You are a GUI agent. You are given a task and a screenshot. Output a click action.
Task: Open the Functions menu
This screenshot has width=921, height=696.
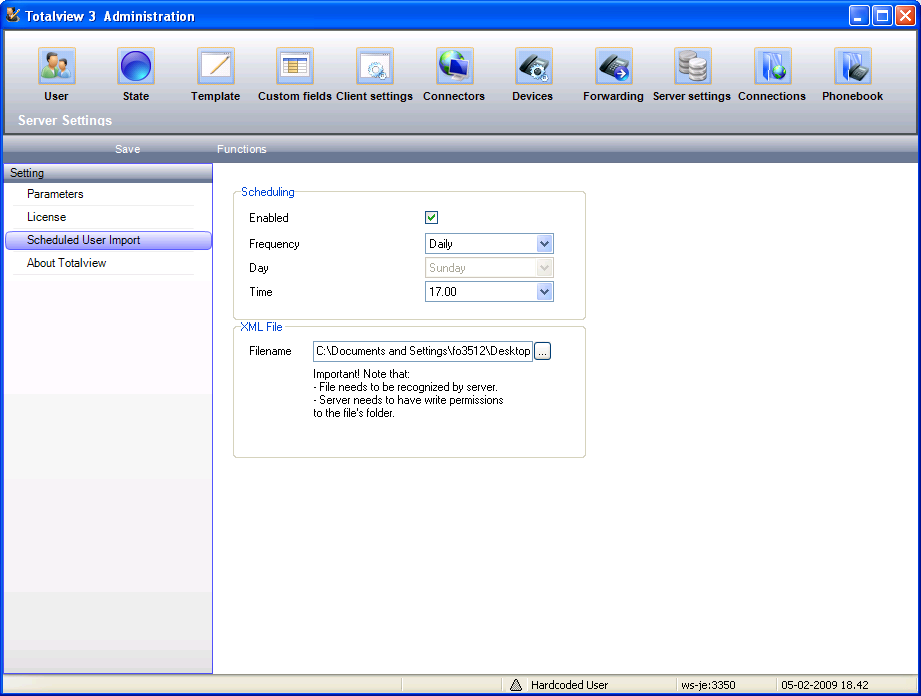241,149
